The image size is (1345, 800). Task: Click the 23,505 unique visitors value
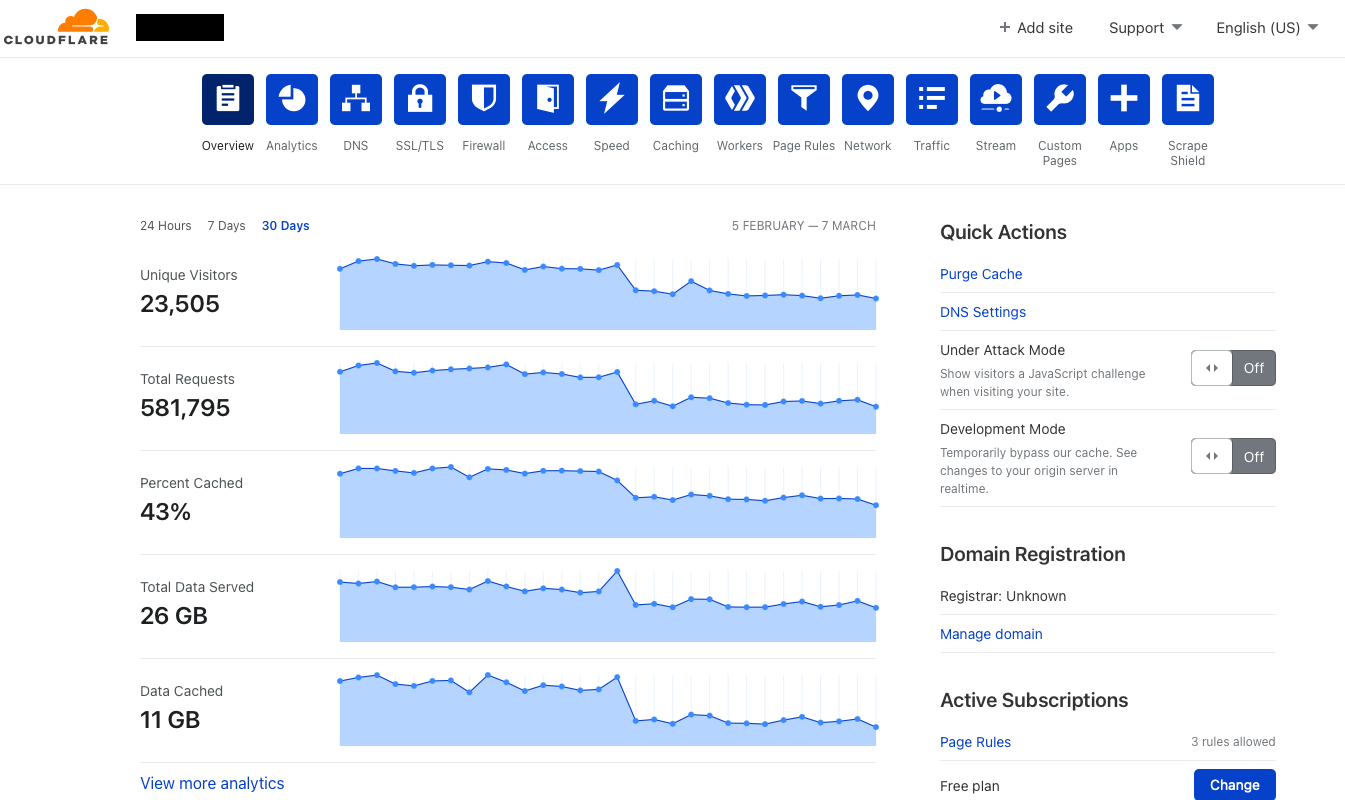tap(180, 304)
